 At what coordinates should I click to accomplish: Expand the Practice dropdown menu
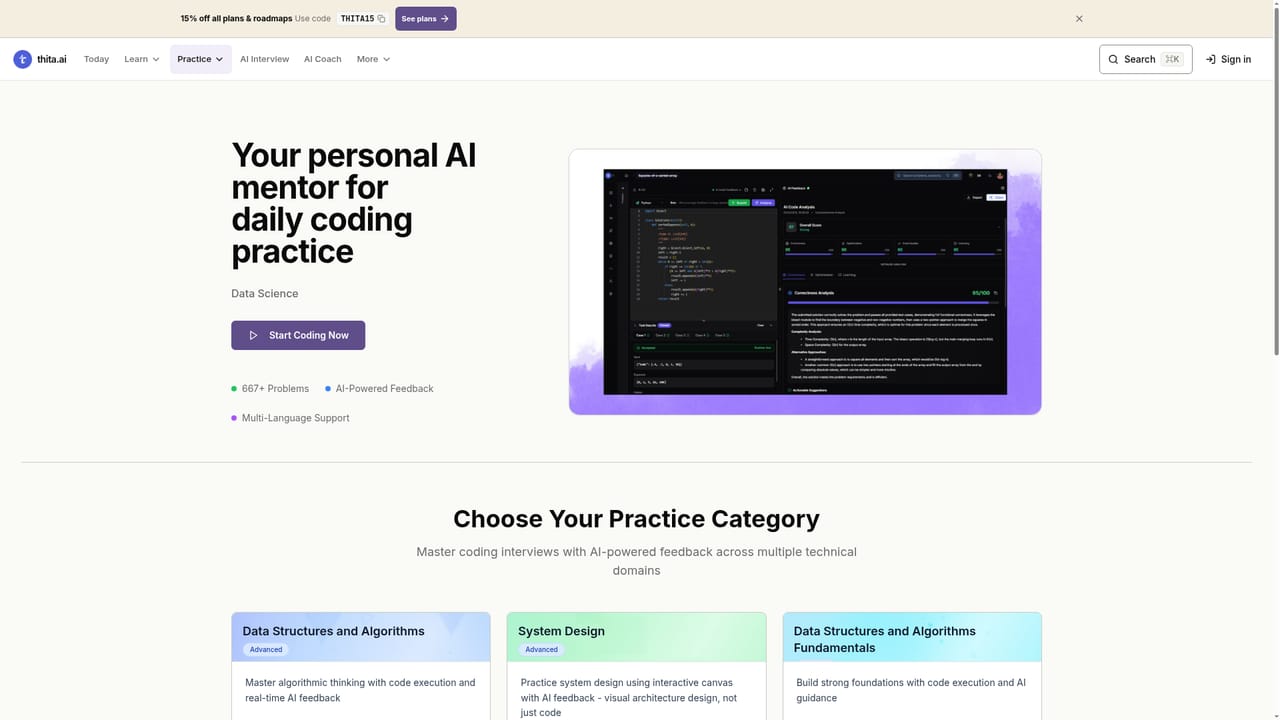tap(201, 59)
